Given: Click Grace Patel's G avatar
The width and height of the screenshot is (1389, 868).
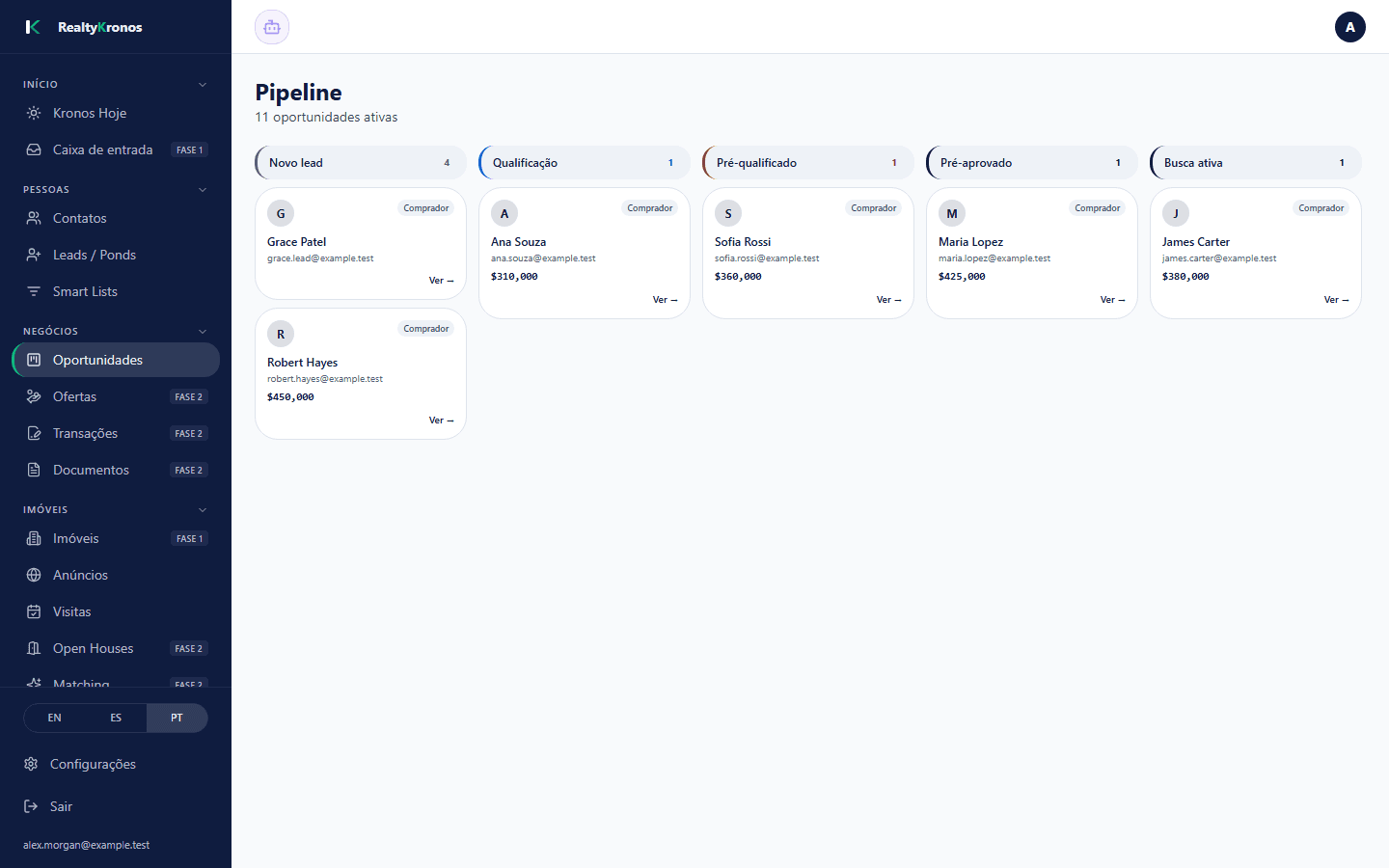Looking at the screenshot, I should click(x=281, y=213).
